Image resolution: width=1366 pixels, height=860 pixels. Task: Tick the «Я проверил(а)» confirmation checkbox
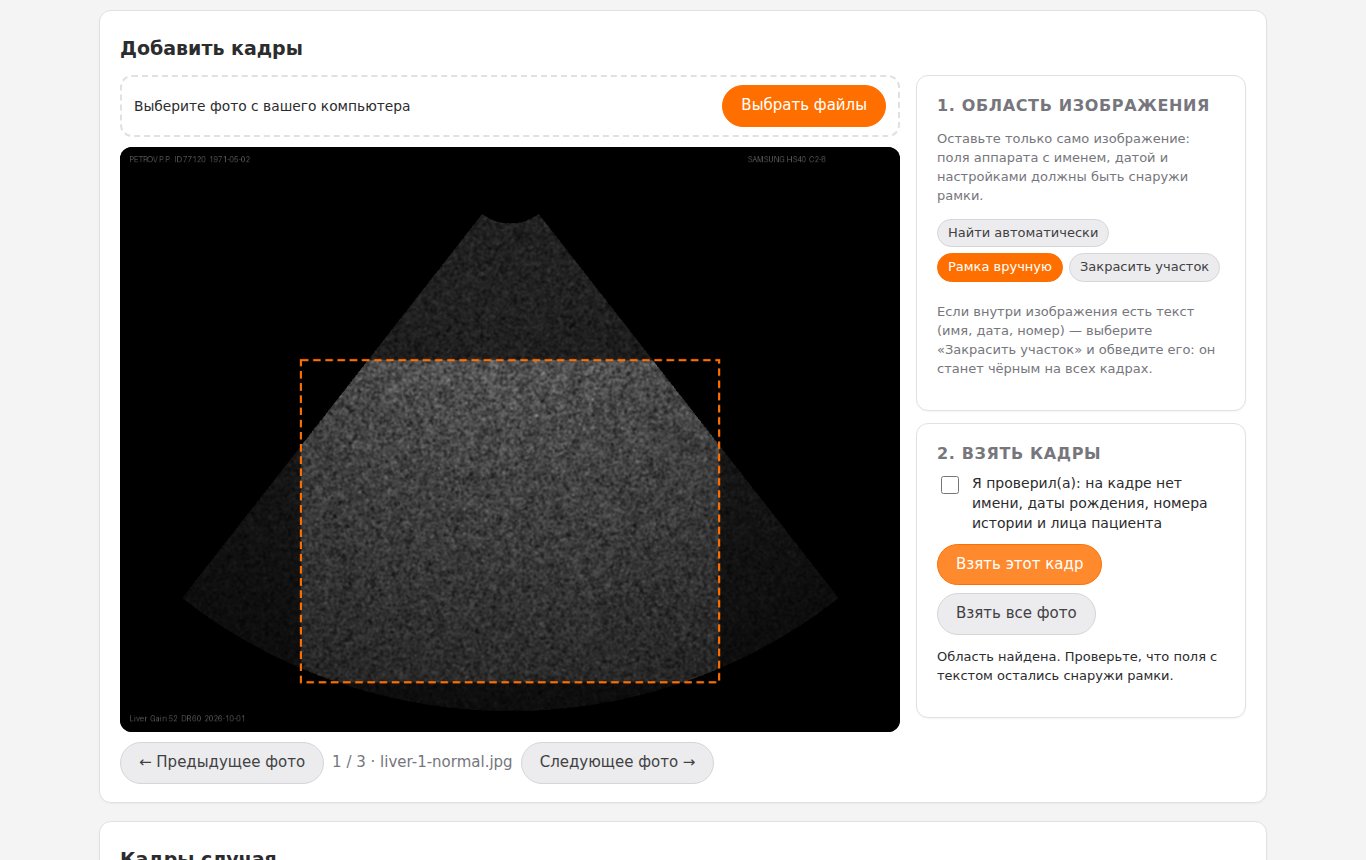(950, 485)
